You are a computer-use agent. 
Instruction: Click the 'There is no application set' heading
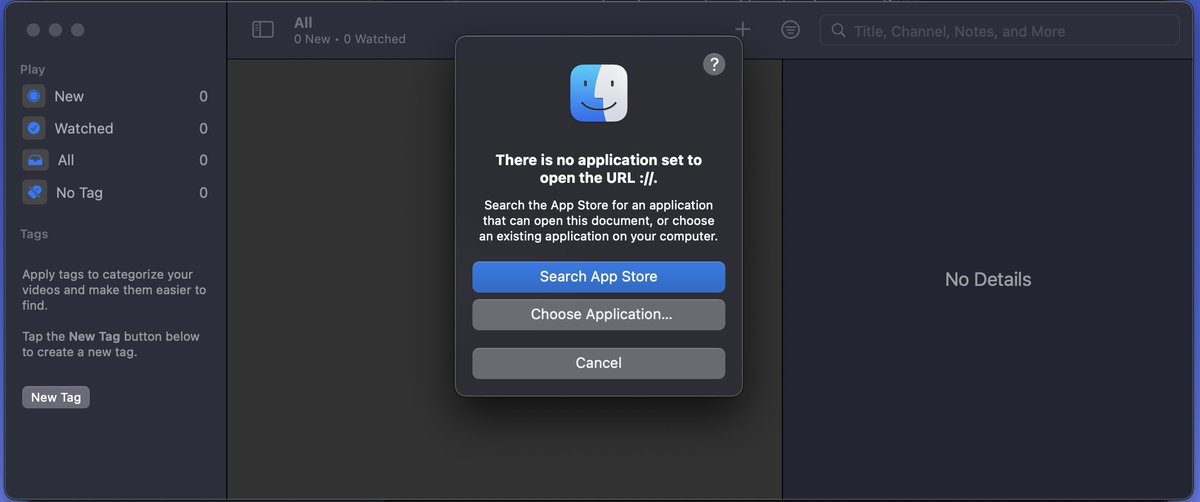tap(599, 169)
